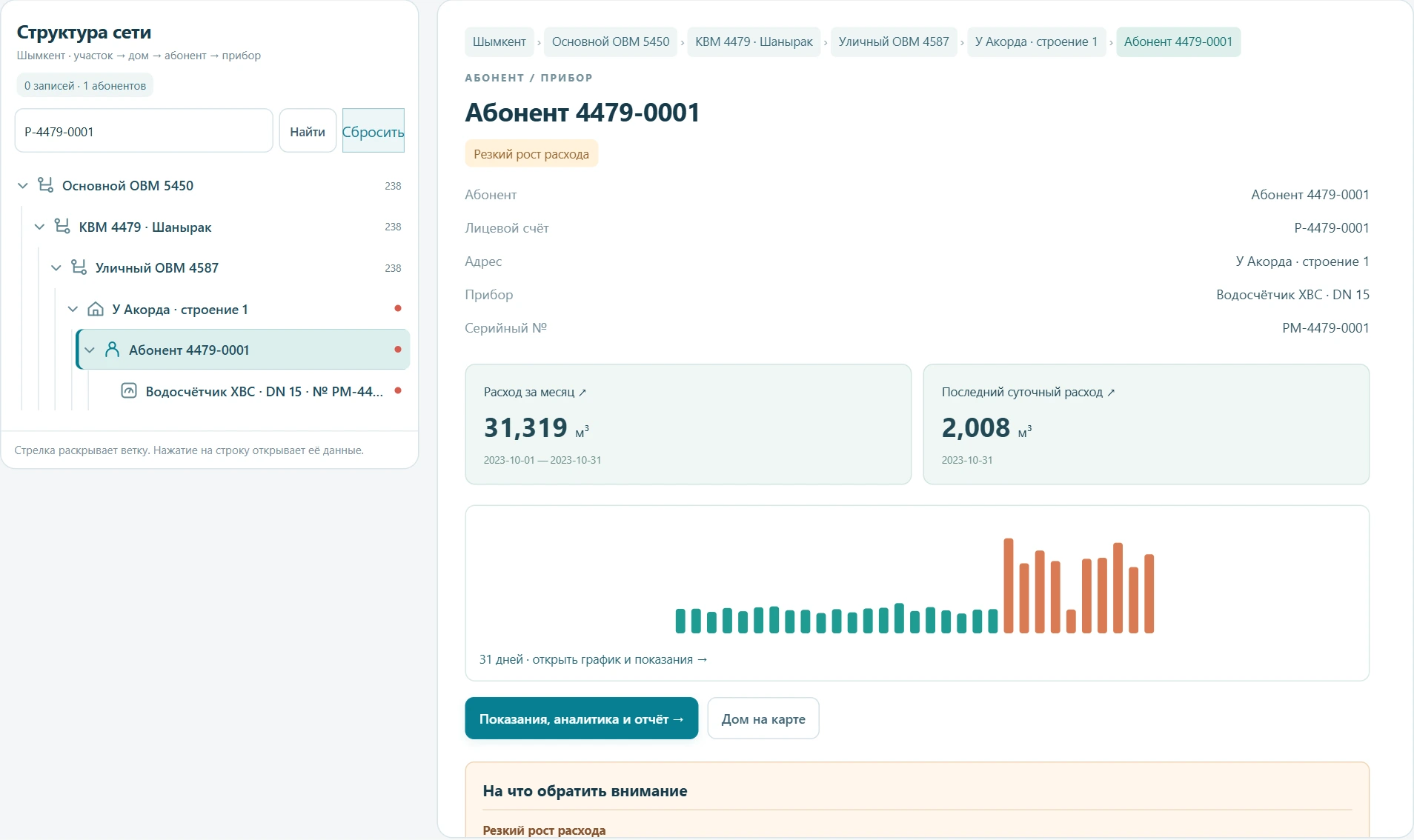Open the Уличный ОВМ 4587 breadcrumb item
The width and height of the screenshot is (1414, 840).
pyautogui.click(x=894, y=41)
